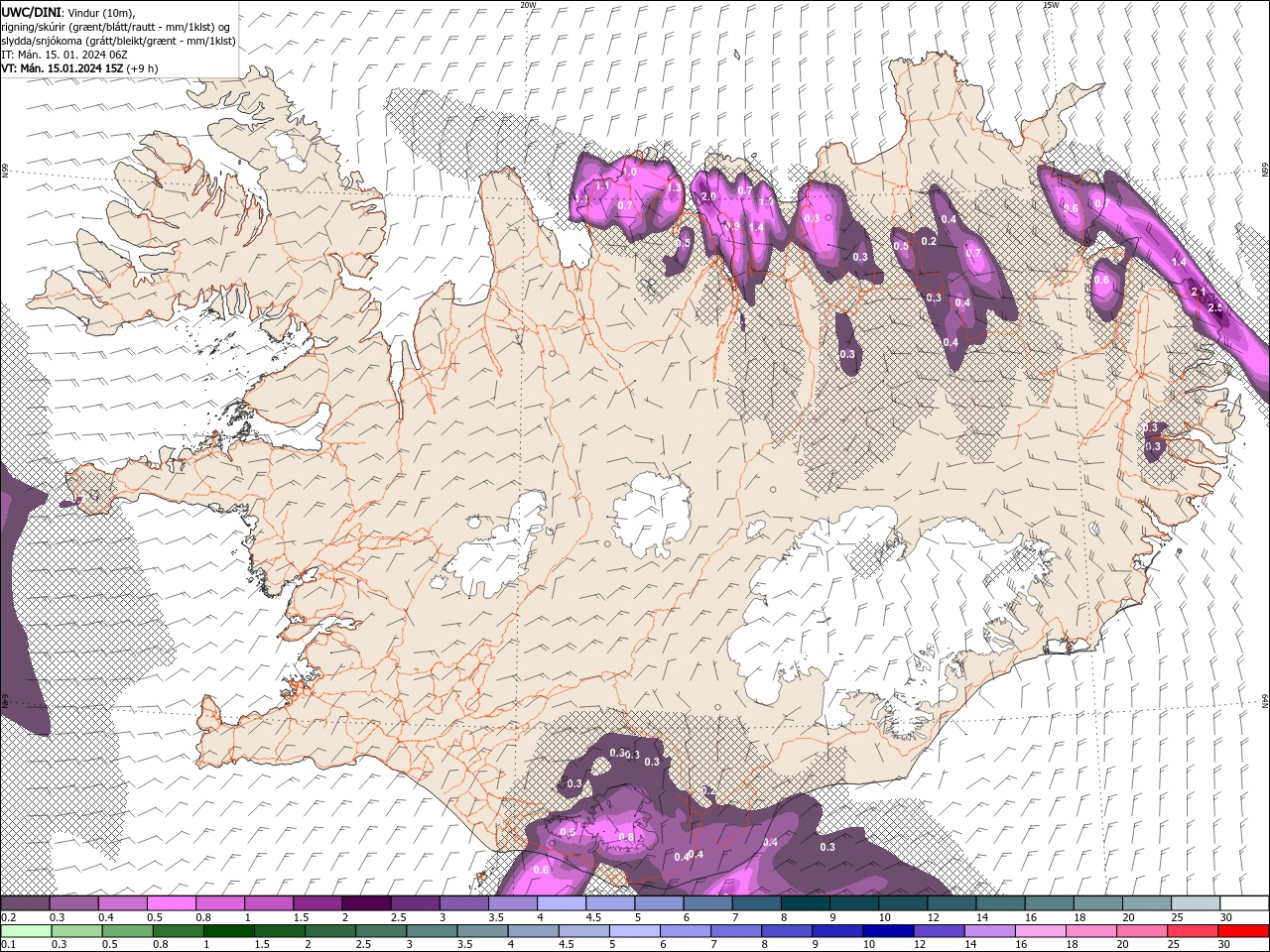1270x952 pixels.
Task: Select lower-row swatch between 2.5 and 3
Action: coord(380,931)
